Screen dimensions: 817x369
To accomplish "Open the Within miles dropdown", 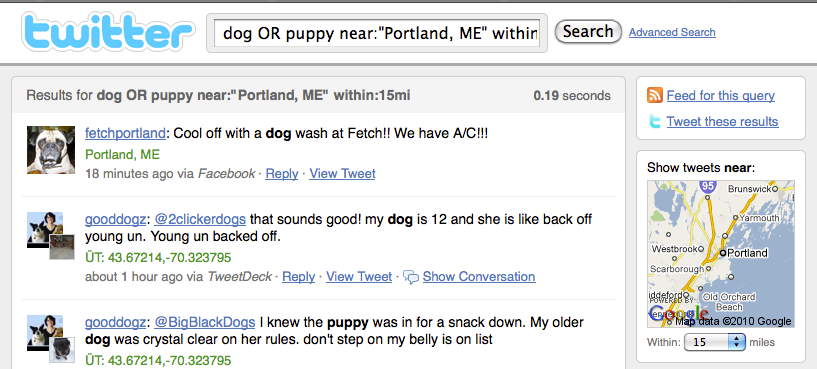I will [x=714, y=342].
